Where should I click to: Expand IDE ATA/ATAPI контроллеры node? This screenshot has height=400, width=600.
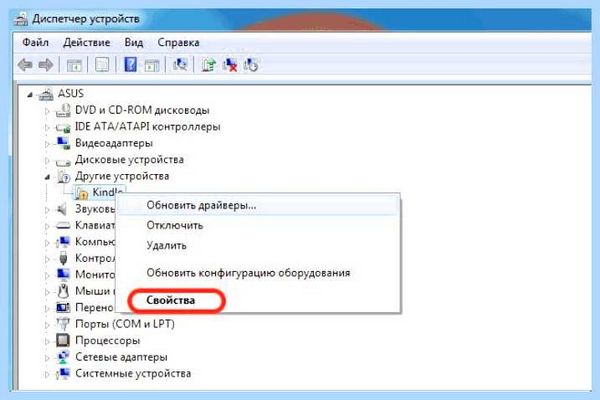[x=47, y=128]
